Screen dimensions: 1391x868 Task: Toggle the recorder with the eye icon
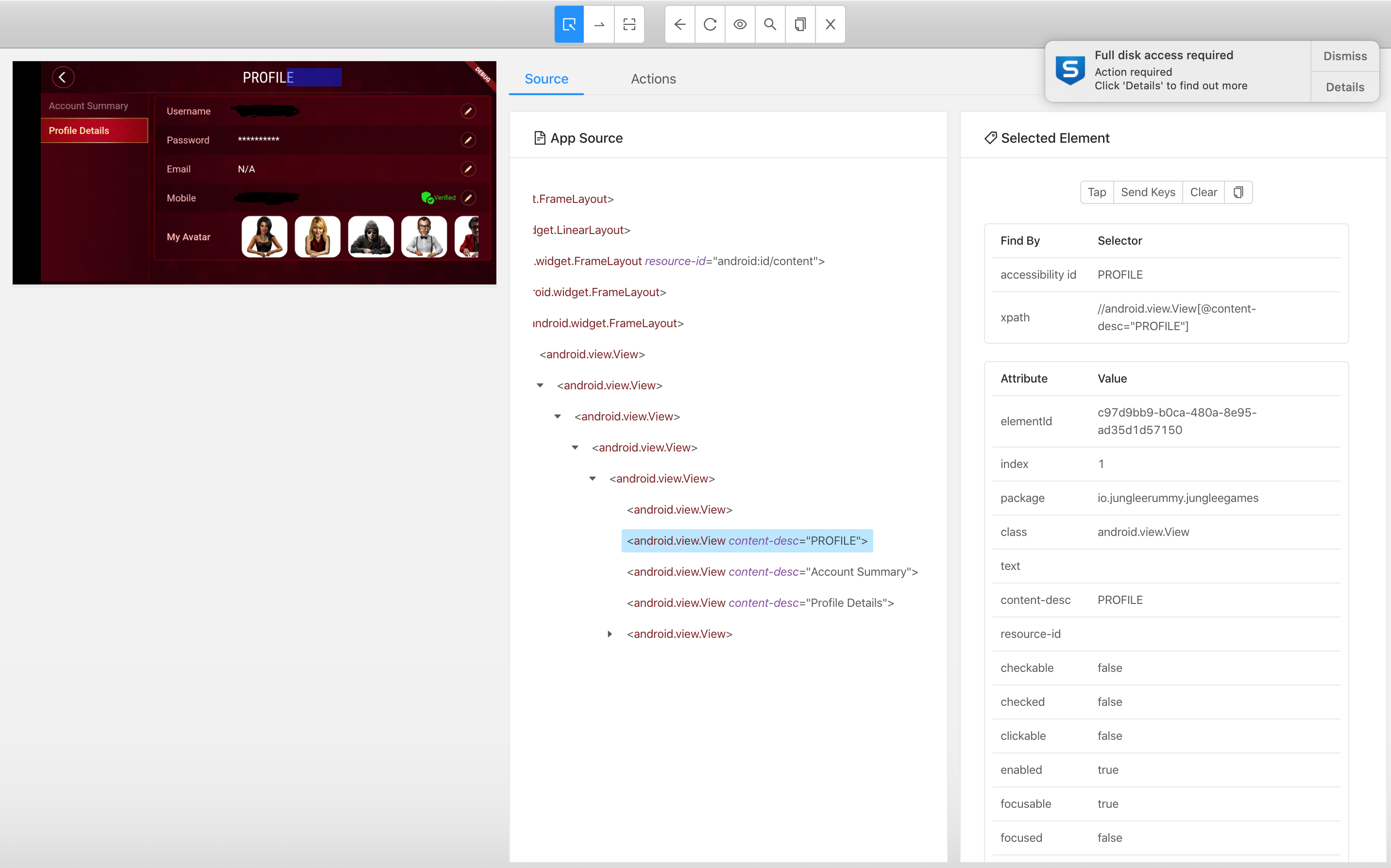pos(740,24)
